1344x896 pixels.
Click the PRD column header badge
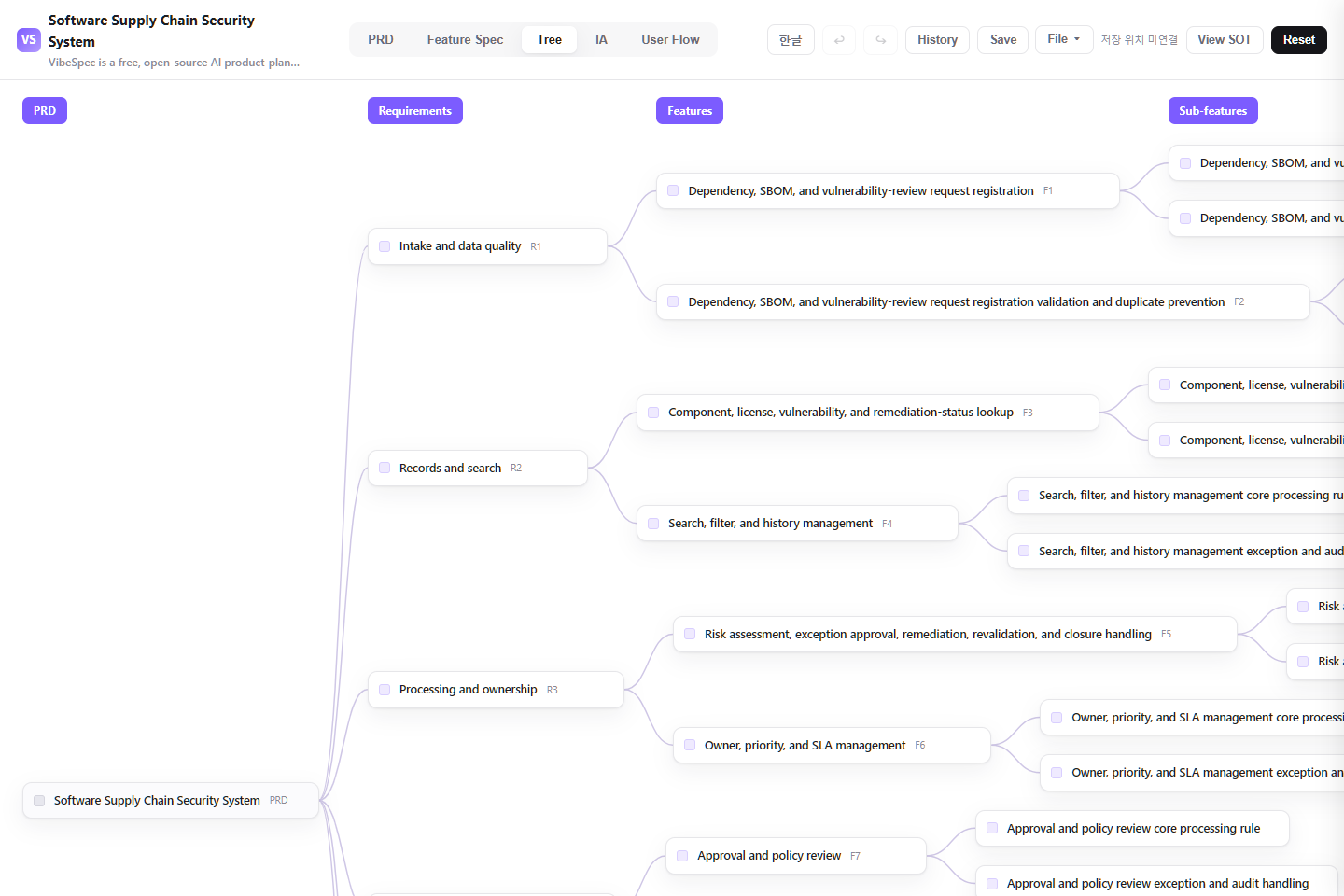tap(45, 111)
